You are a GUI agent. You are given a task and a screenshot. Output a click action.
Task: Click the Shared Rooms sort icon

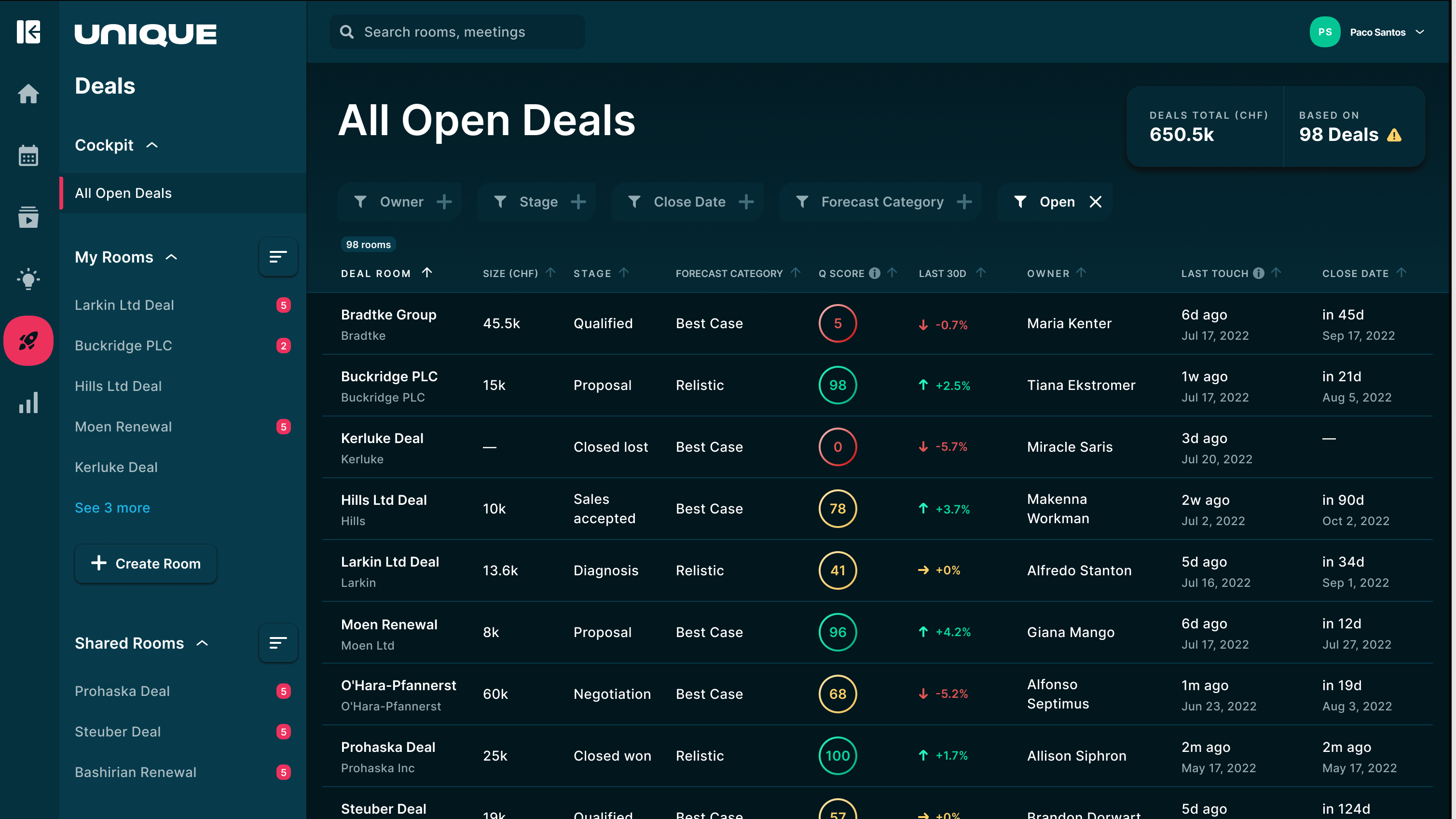pos(277,643)
